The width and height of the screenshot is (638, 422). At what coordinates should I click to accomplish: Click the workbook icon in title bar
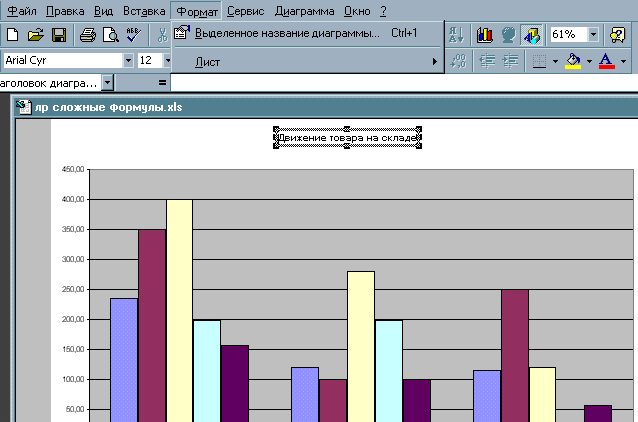click(x=24, y=107)
